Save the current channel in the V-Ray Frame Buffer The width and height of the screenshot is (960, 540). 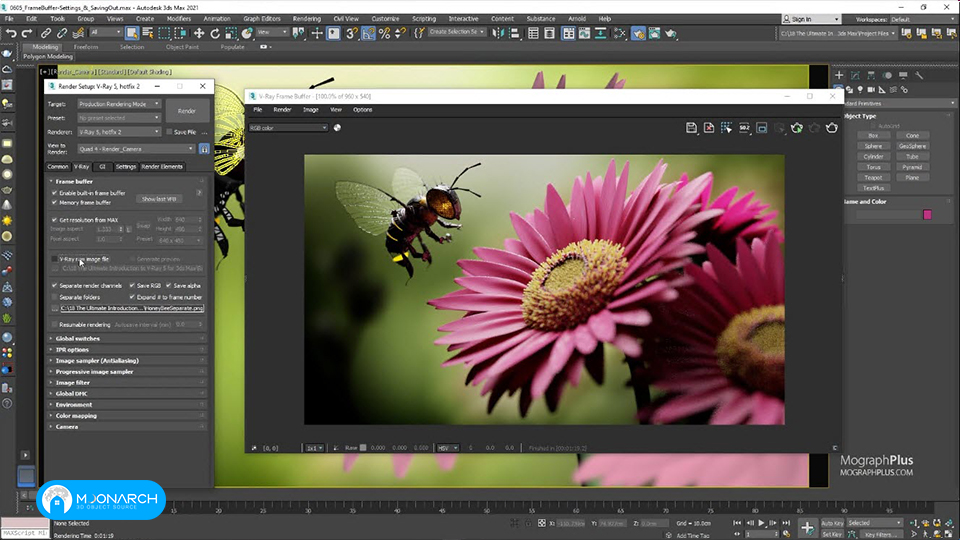pyautogui.click(x=691, y=128)
